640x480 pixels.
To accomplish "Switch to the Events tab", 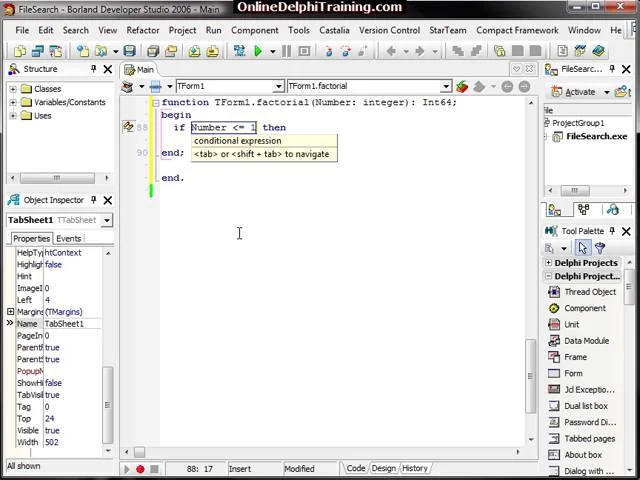I will [x=68, y=238].
